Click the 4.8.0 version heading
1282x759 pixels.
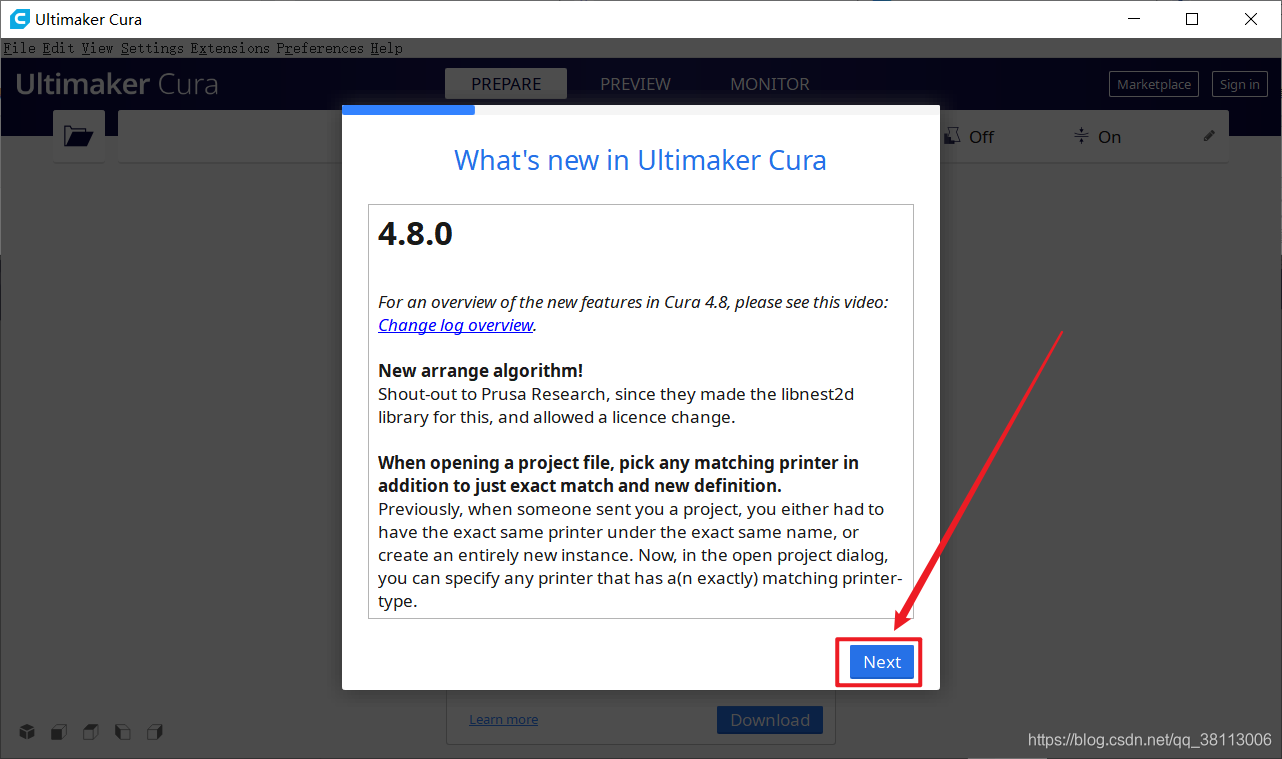tap(415, 234)
